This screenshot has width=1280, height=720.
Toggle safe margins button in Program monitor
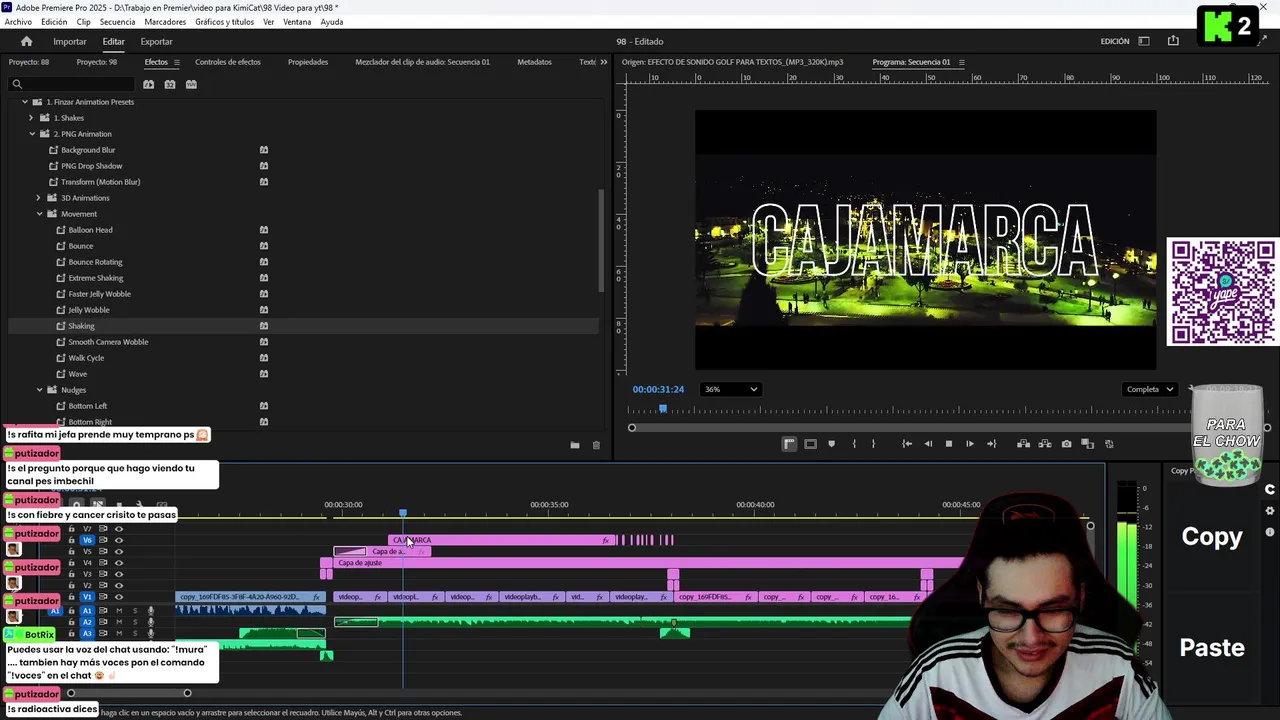(x=810, y=444)
